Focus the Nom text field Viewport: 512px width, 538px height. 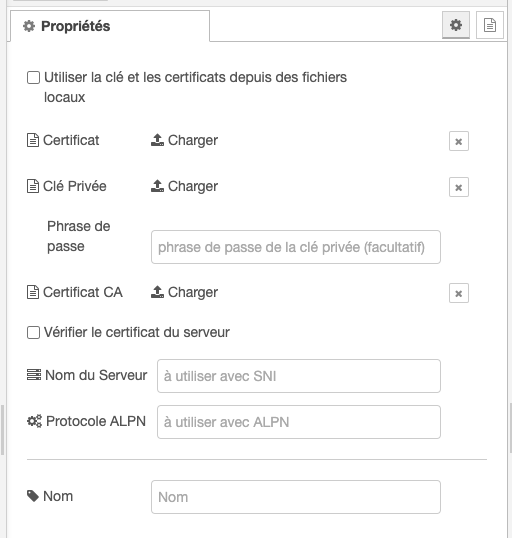tap(296, 497)
